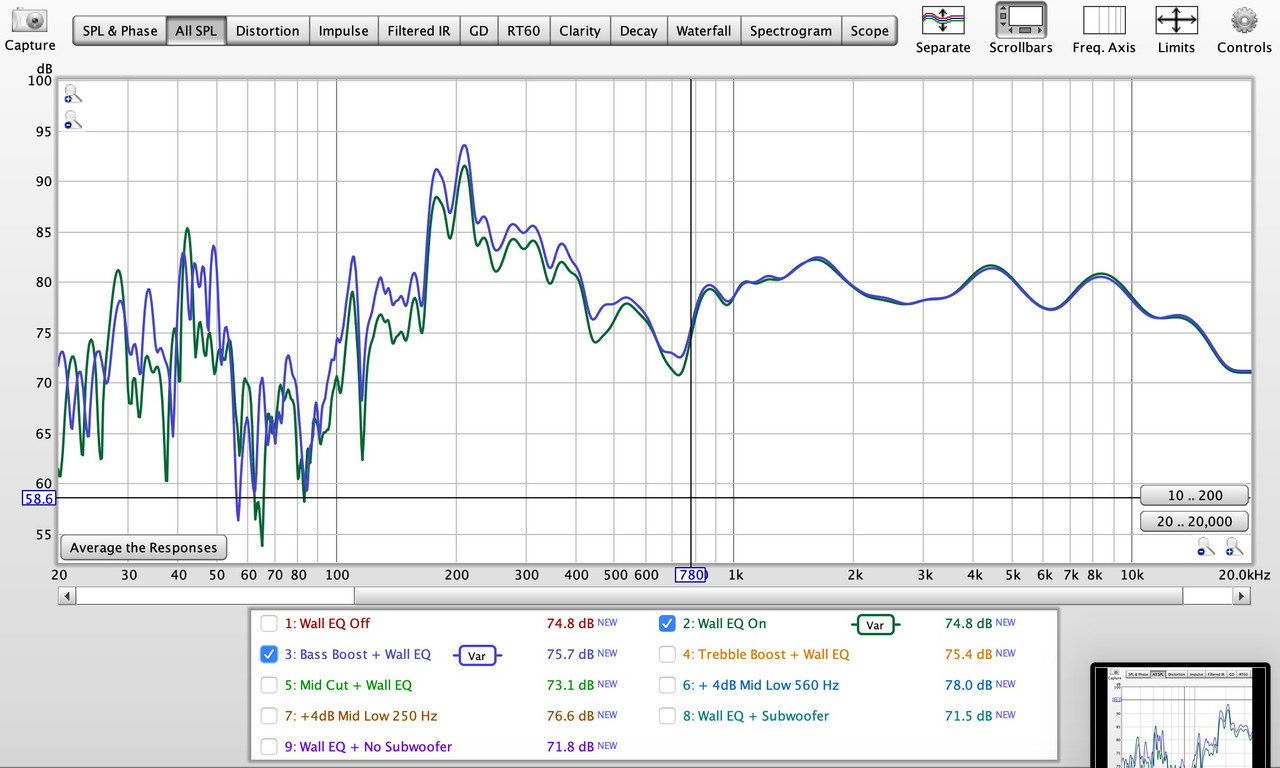1280x768 pixels.
Task: Open the Var smoothing selector for Bass Boost
Action: (477, 656)
